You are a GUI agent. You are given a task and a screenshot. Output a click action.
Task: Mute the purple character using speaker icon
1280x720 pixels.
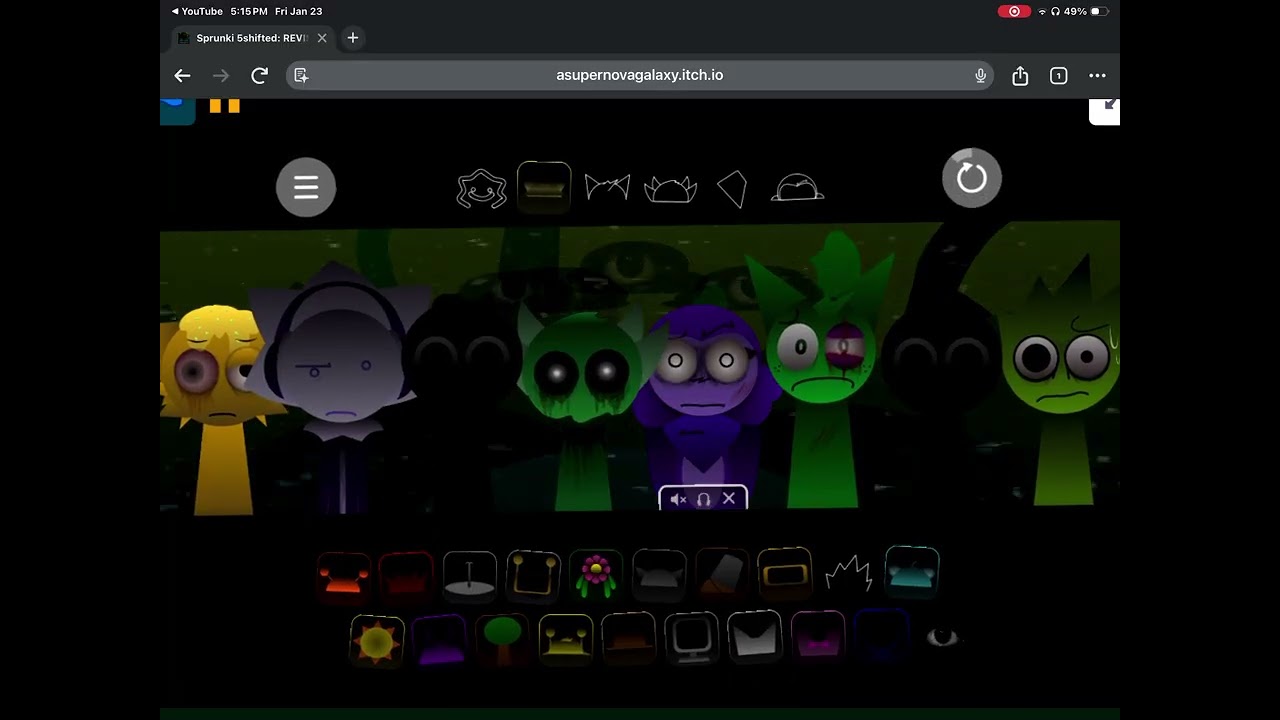click(x=678, y=499)
